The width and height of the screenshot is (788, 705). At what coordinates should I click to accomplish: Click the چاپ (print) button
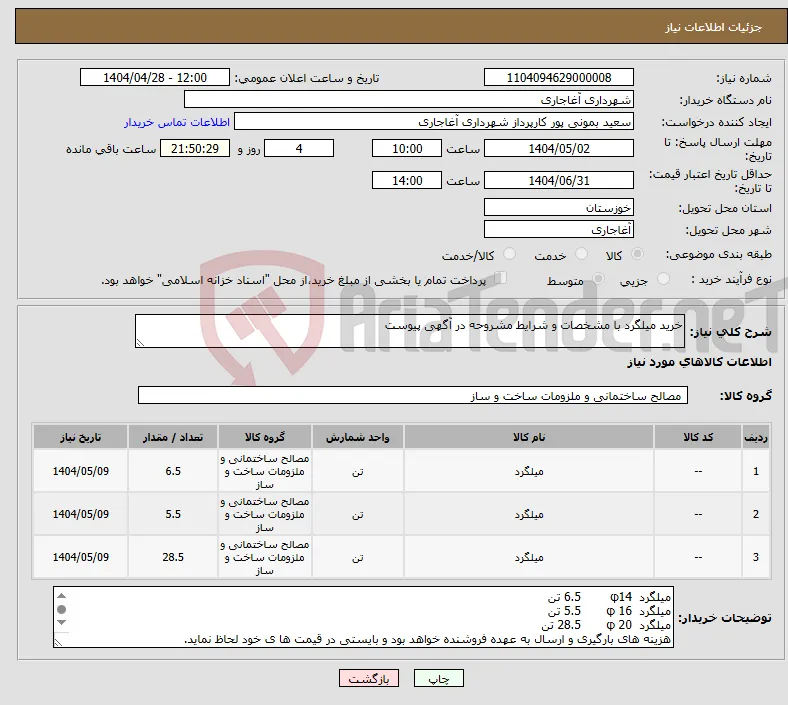pos(438,679)
